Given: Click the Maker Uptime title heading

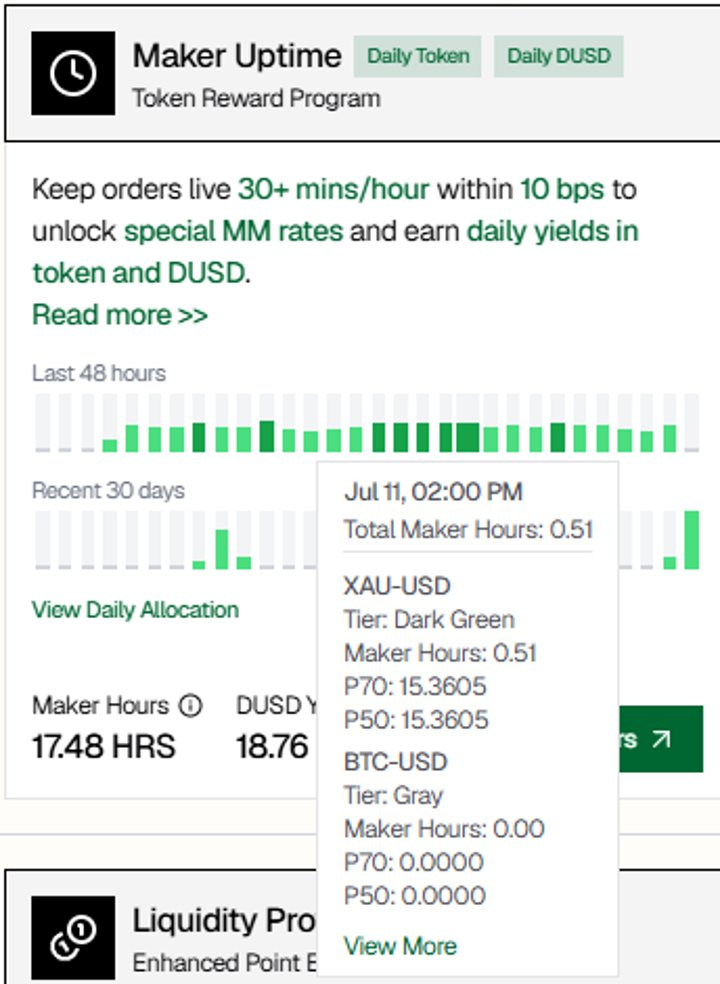Looking at the screenshot, I should (237, 56).
